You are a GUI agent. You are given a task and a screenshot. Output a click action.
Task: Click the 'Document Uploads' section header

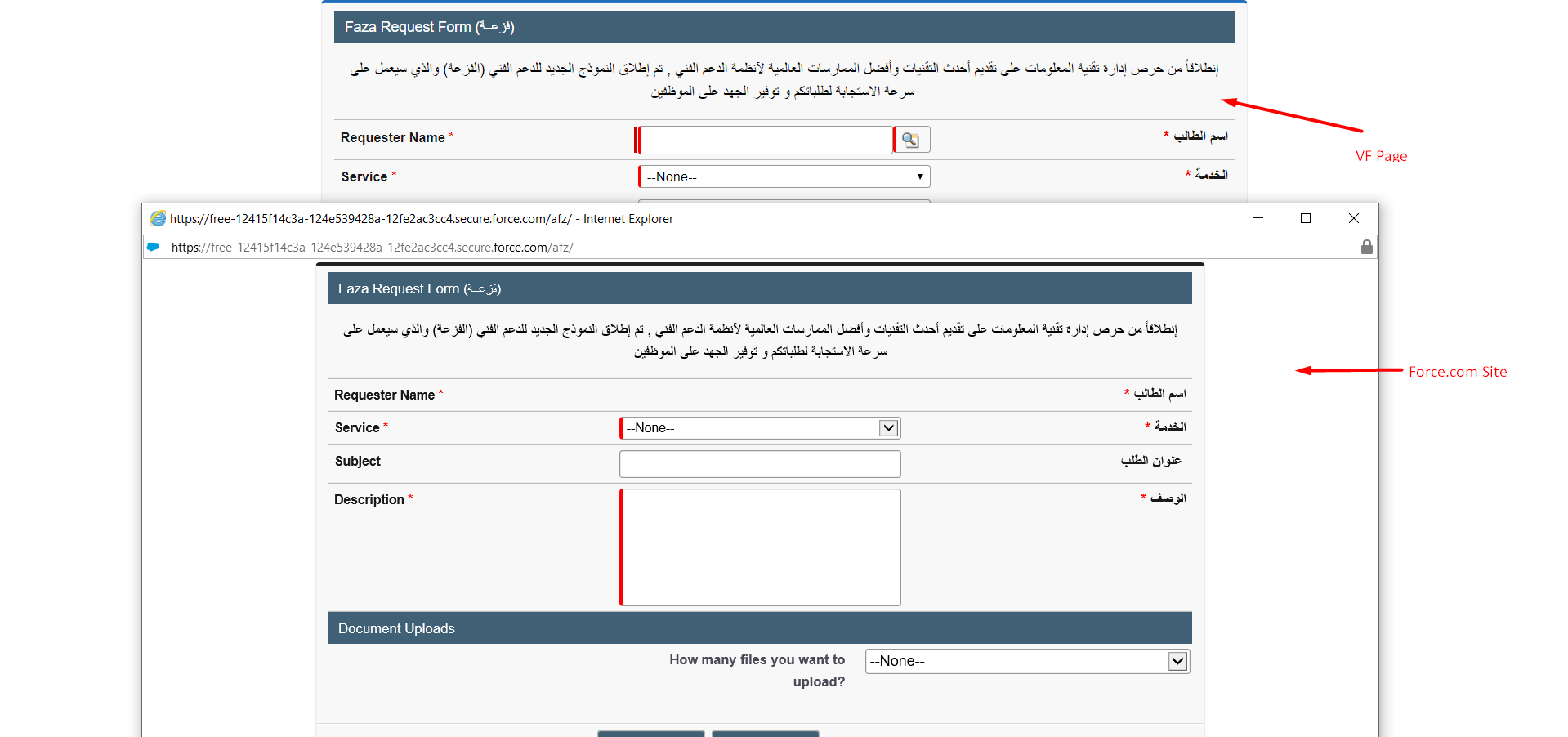pyautogui.click(x=760, y=628)
